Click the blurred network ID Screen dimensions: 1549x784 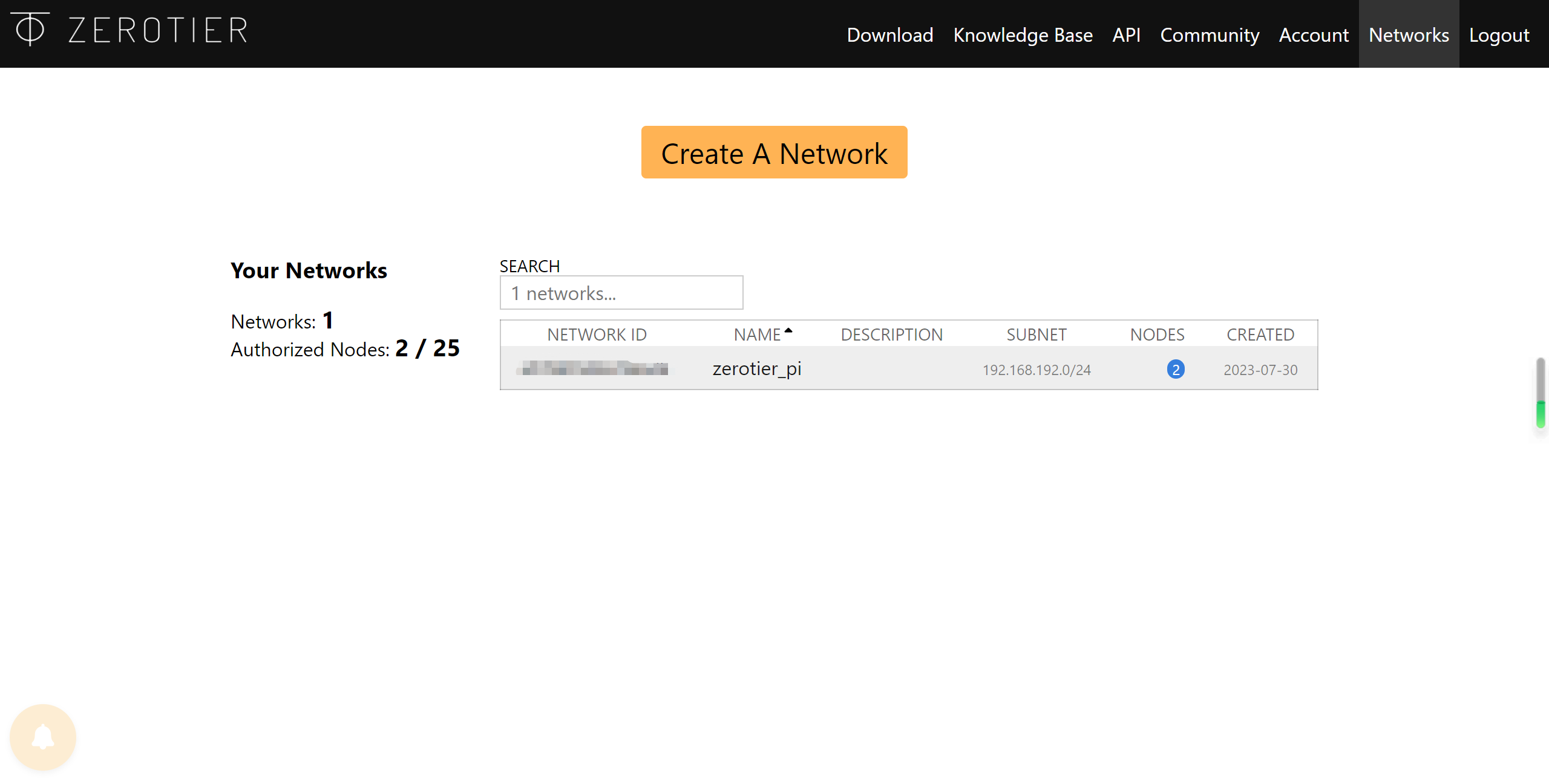595,368
